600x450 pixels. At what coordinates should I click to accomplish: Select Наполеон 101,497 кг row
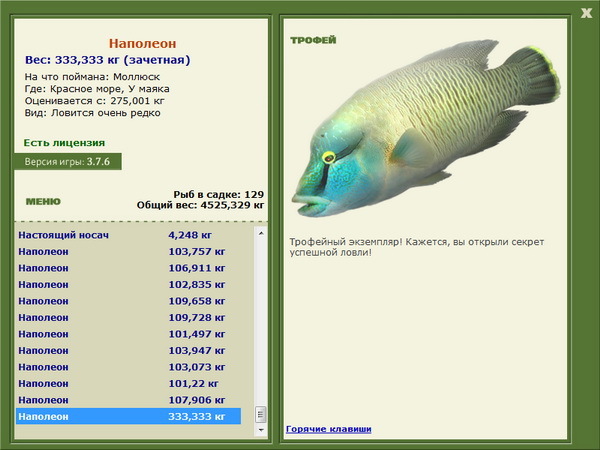[129, 334]
